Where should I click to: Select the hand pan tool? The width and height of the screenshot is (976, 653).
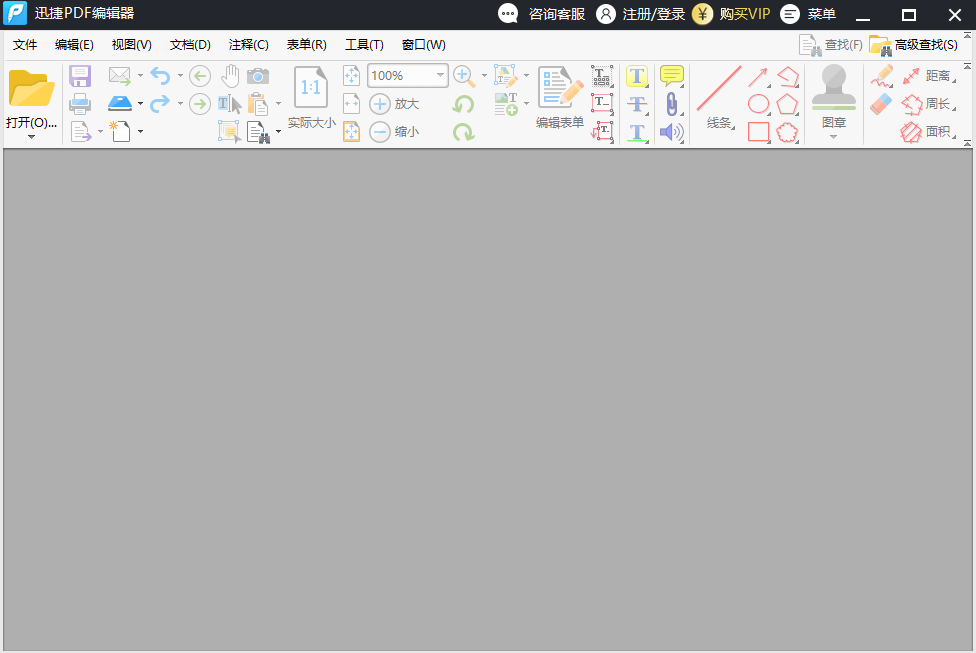tap(230, 76)
